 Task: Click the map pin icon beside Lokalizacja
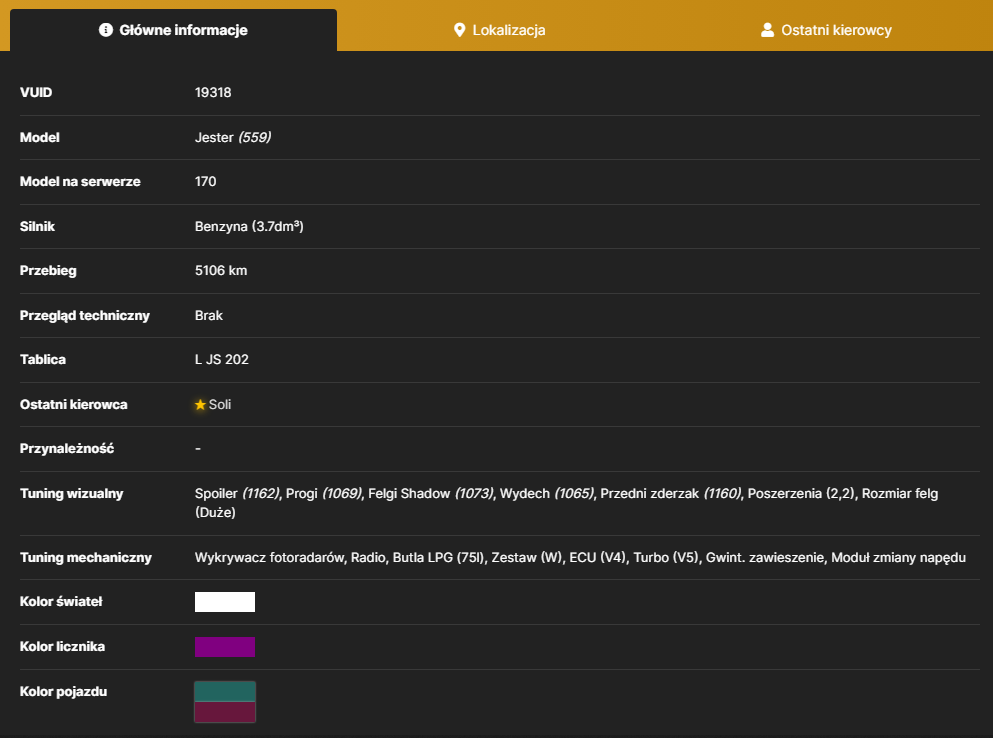[x=460, y=30]
